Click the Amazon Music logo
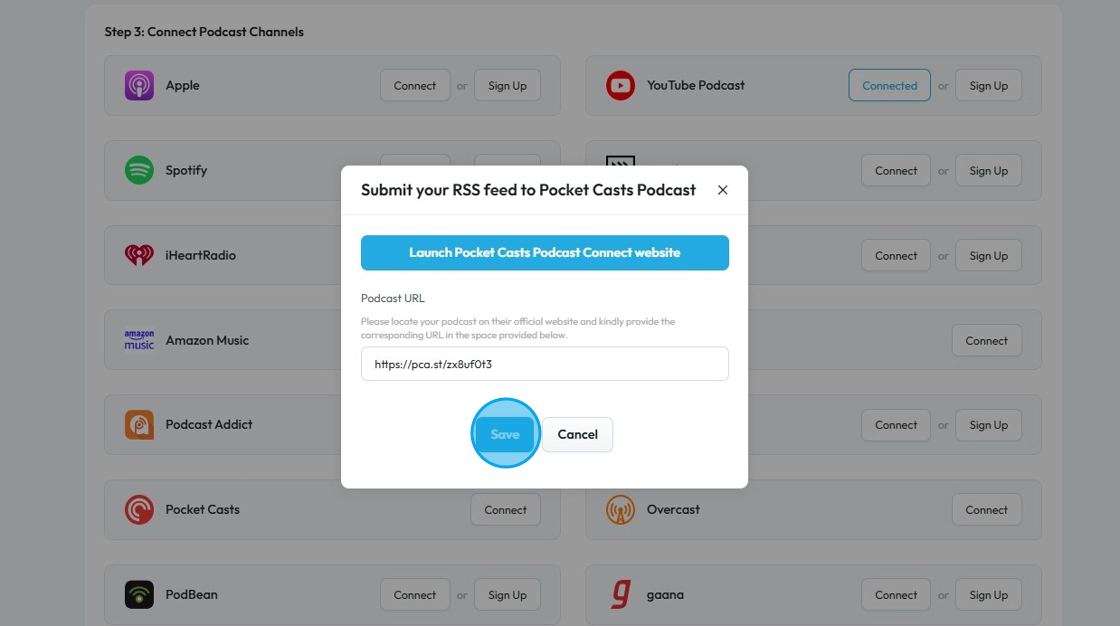The height and width of the screenshot is (626, 1120). coord(139,340)
